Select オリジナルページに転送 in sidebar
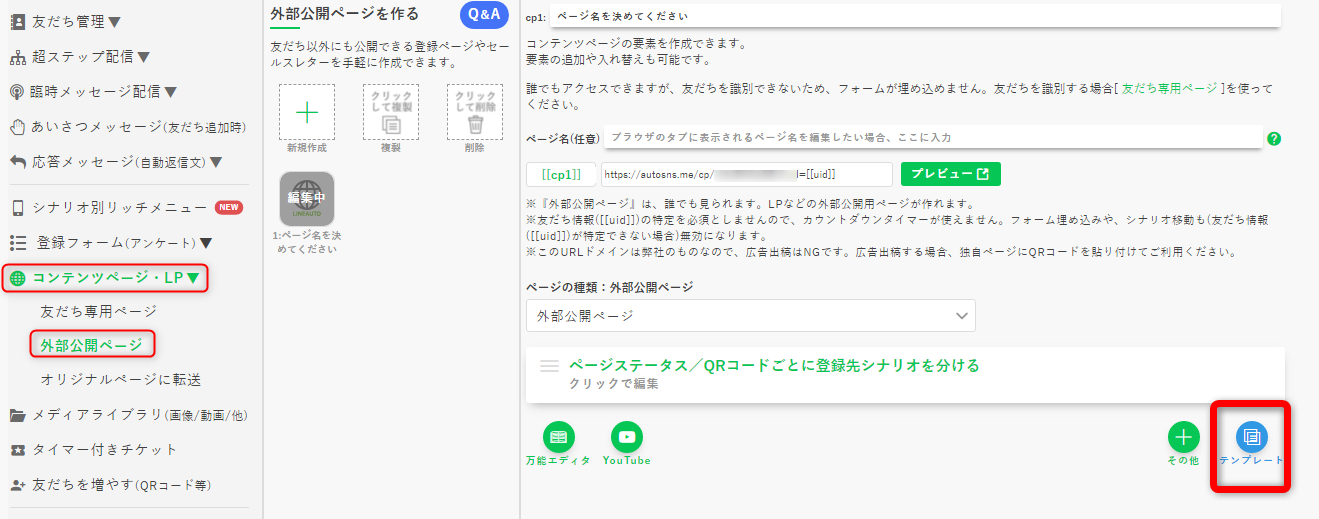The image size is (1319, 519). (x=120, y=380)
